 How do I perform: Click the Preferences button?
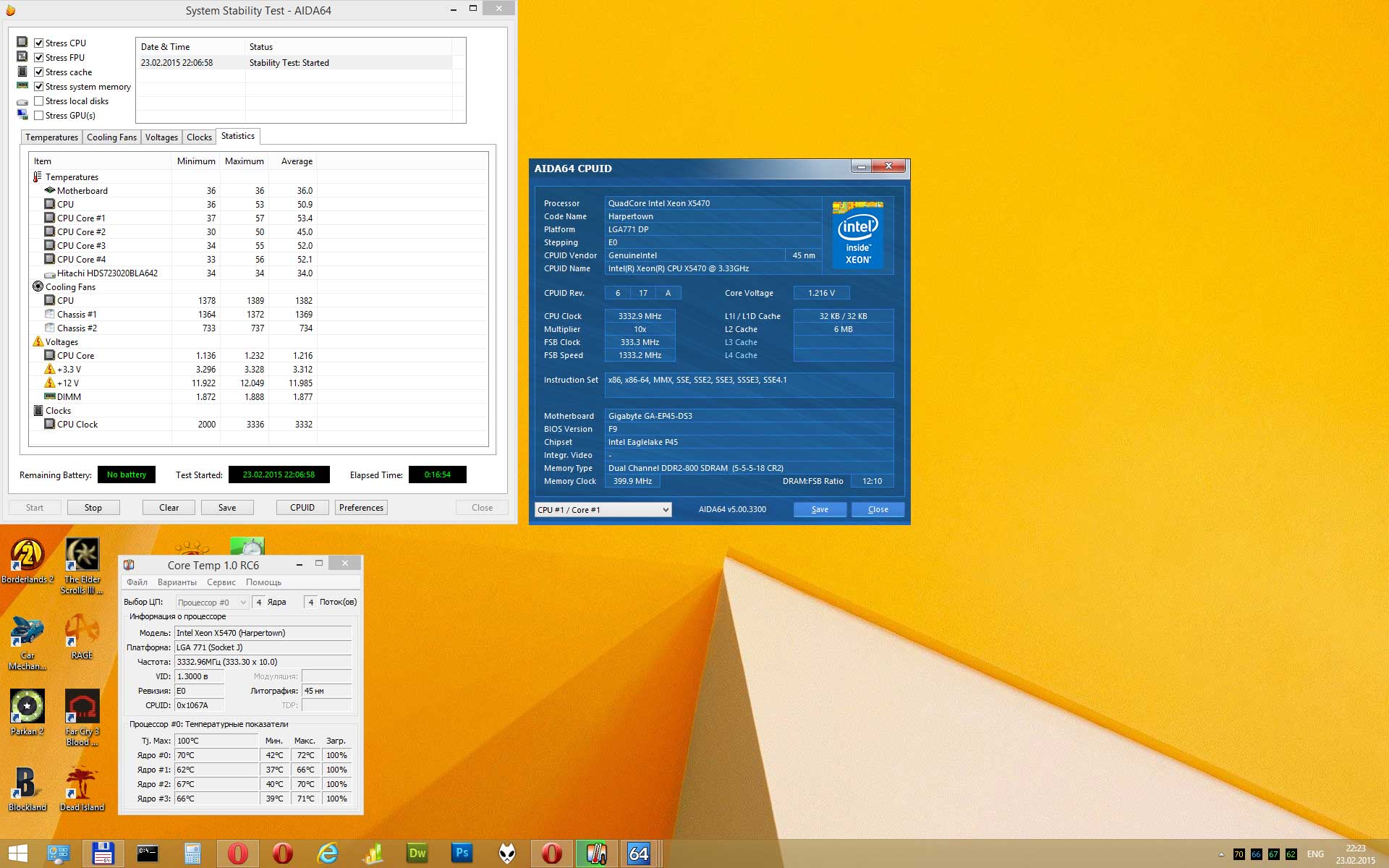tap(361, 508)
